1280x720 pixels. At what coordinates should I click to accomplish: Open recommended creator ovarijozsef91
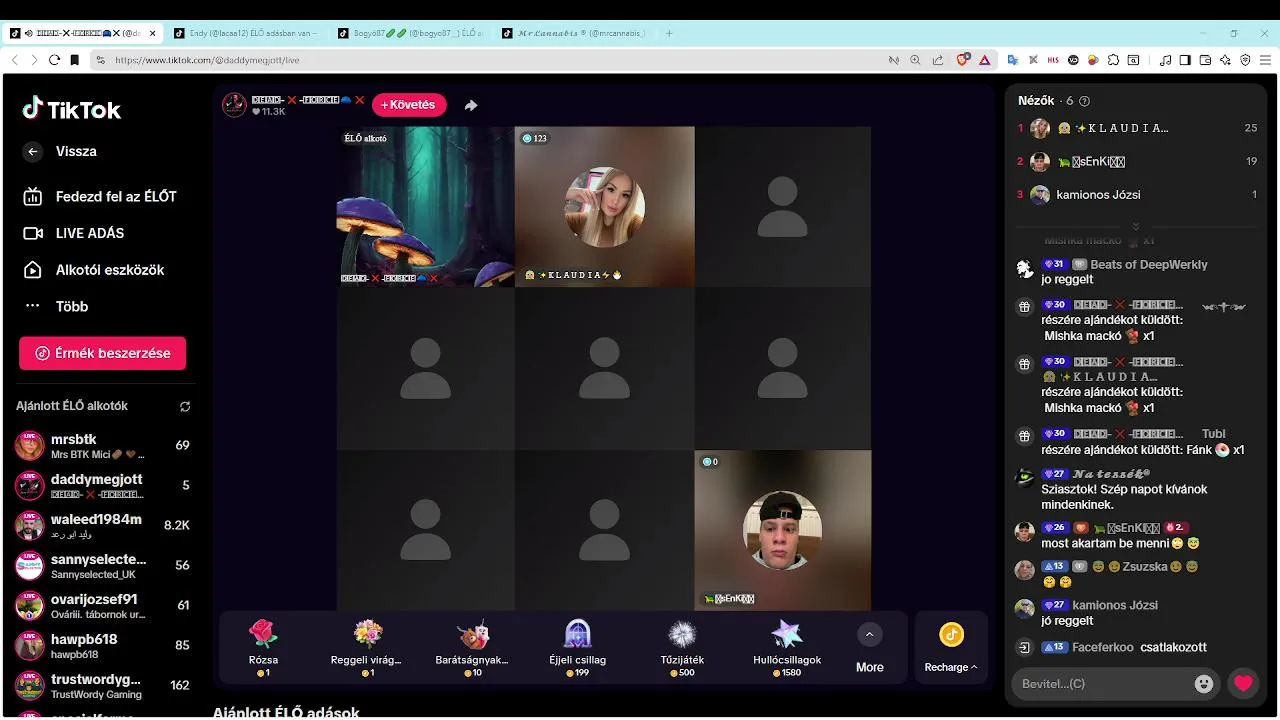tap(102, 606)
